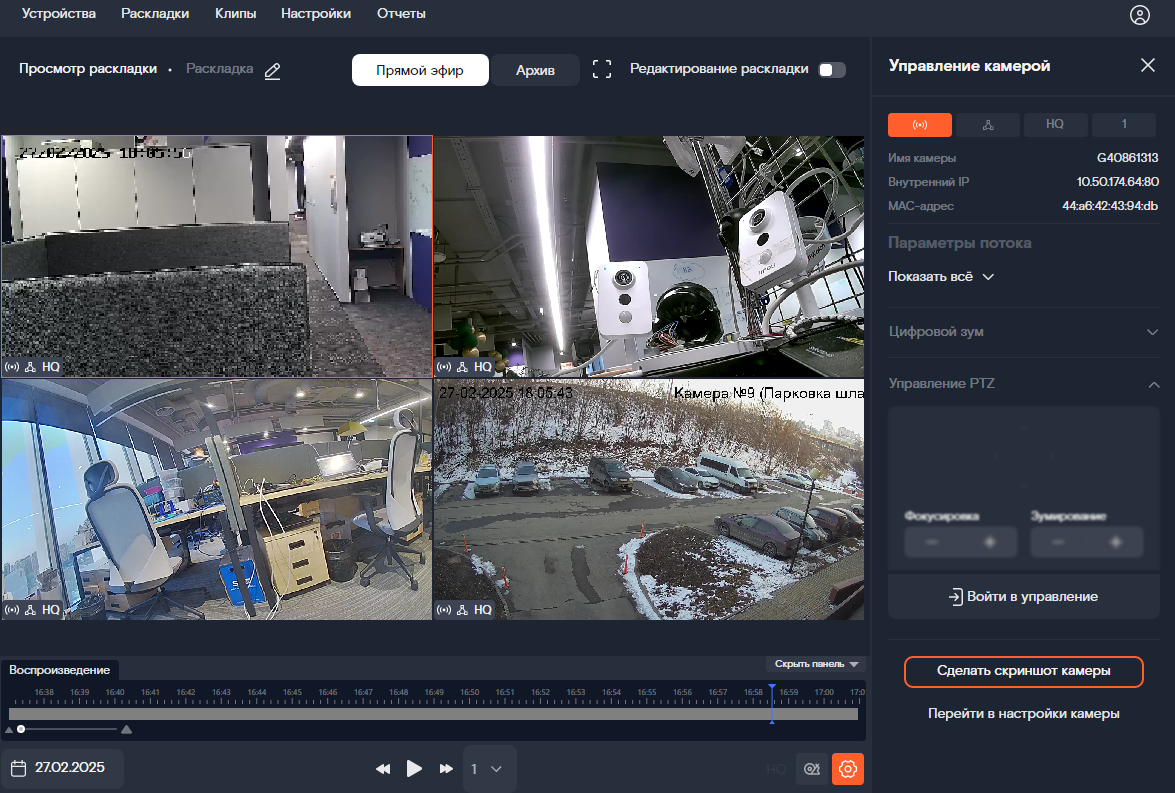Click topology icon on the office chairs tile
The width and height of the screenshot is (1175, 793).
[31, 609]
